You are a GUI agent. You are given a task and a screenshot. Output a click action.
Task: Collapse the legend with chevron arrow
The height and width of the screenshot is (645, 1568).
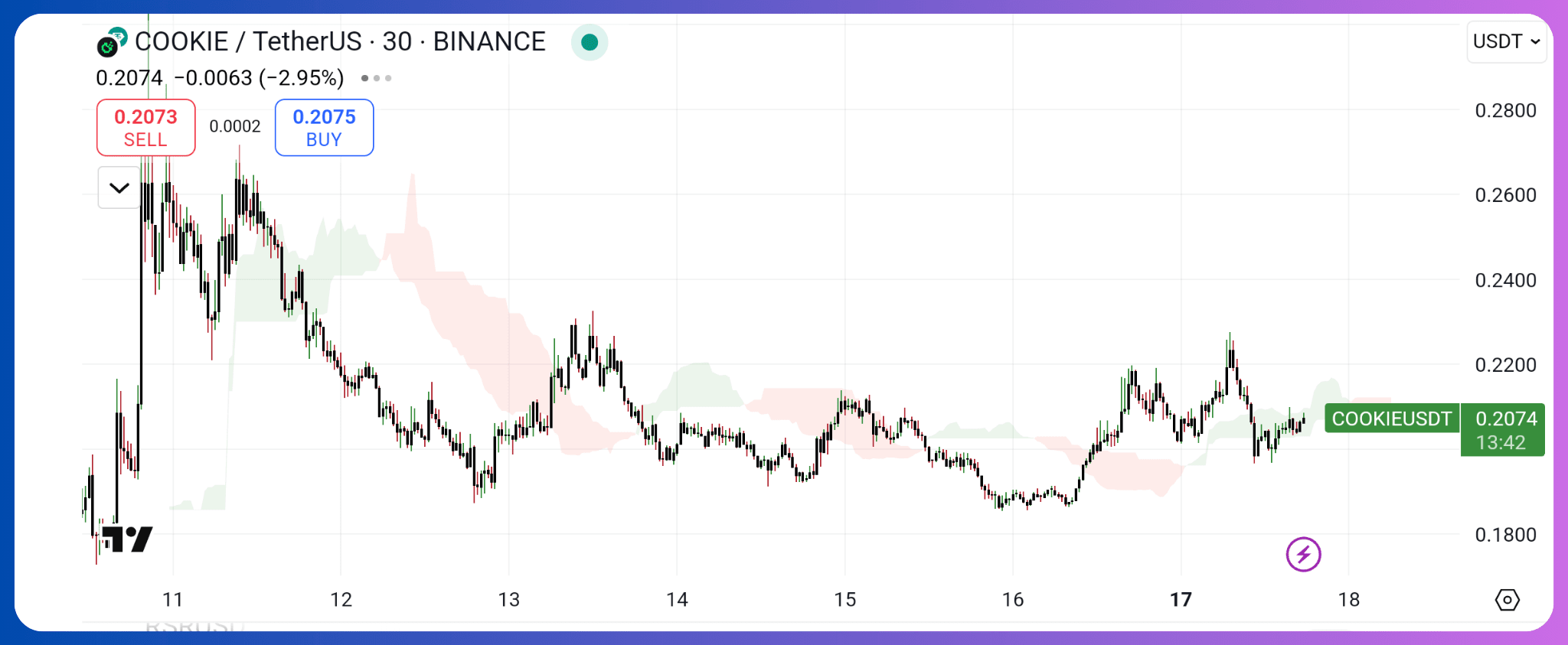(119, 187)
